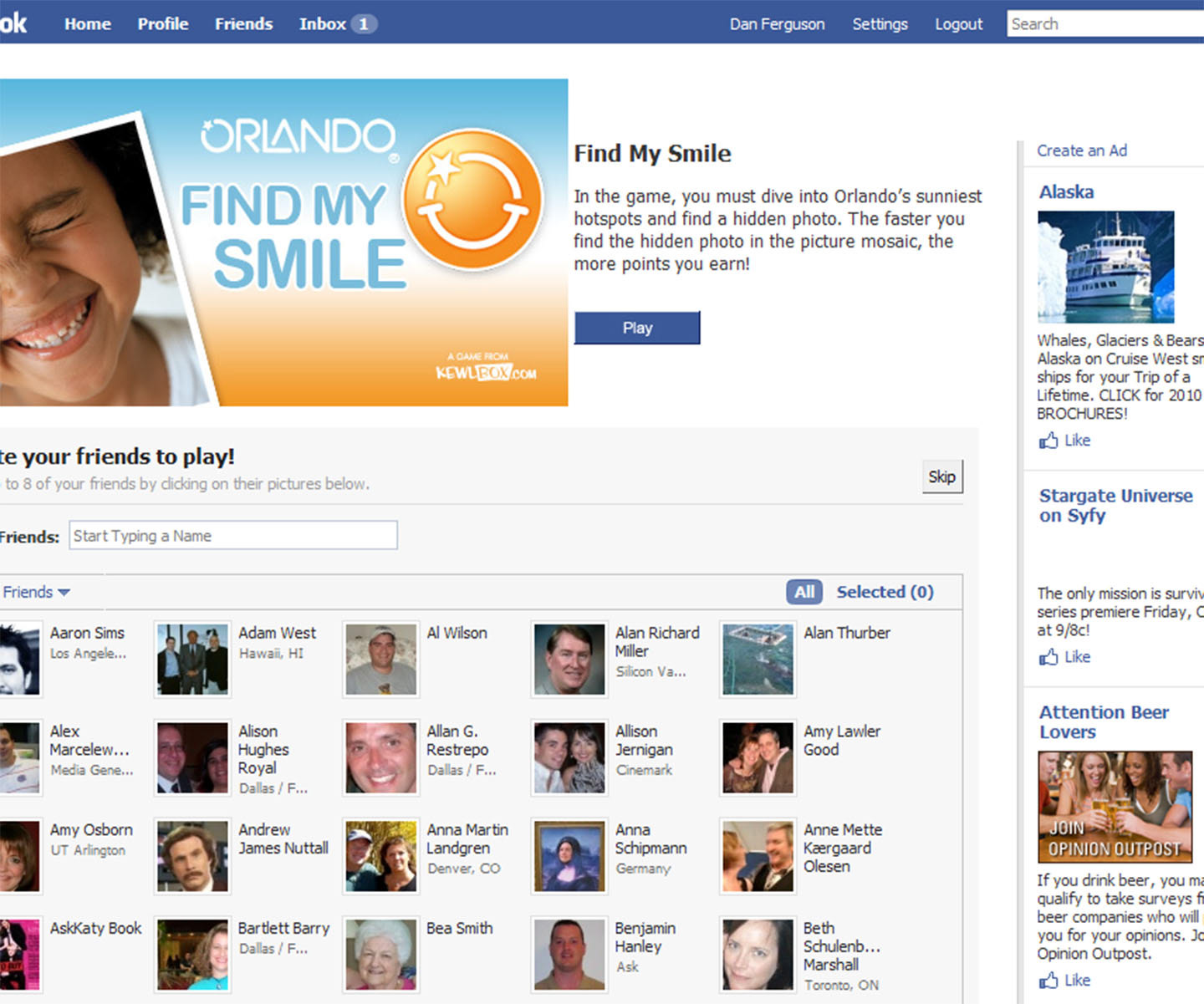1204x1004 pixels.
Task: Select Amy Lawler Good profile picture
Action: click(x=758, y=758)
